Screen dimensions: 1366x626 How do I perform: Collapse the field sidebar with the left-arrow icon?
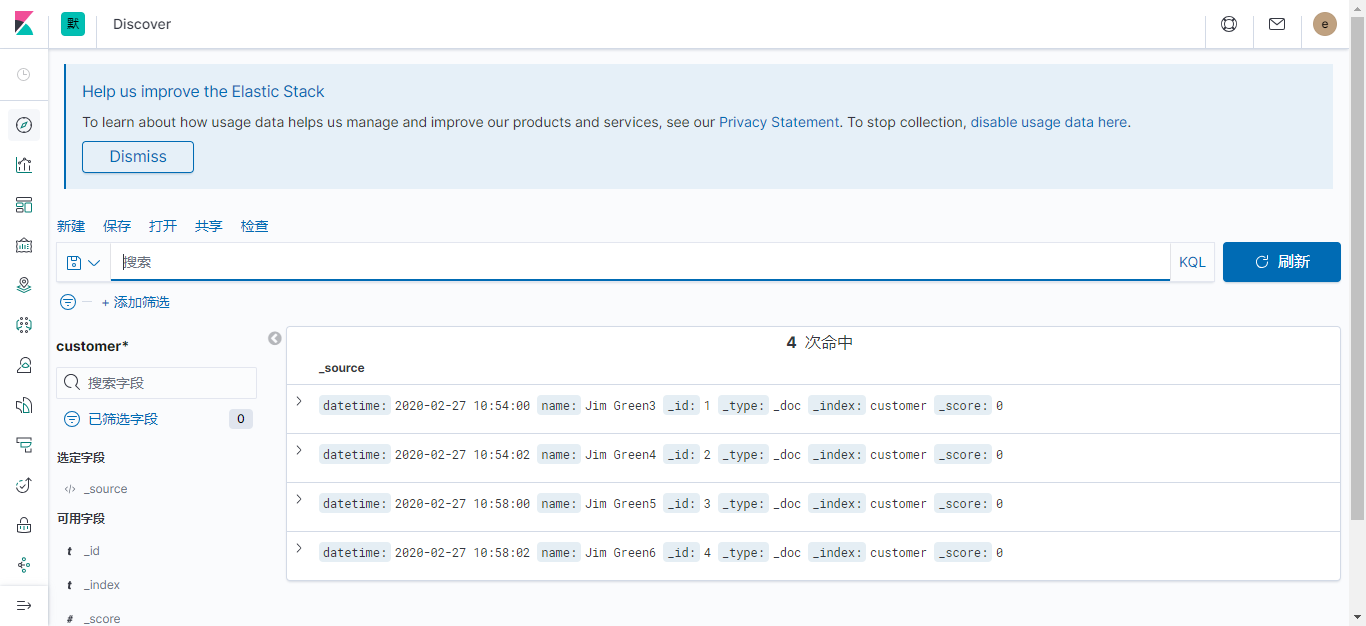275,338
